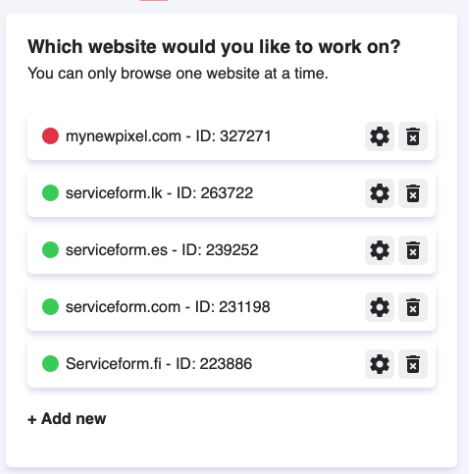Open settings gear for serviceform.com
The image size is (472, 474).
pyautogui.click(x=379, y=307)
